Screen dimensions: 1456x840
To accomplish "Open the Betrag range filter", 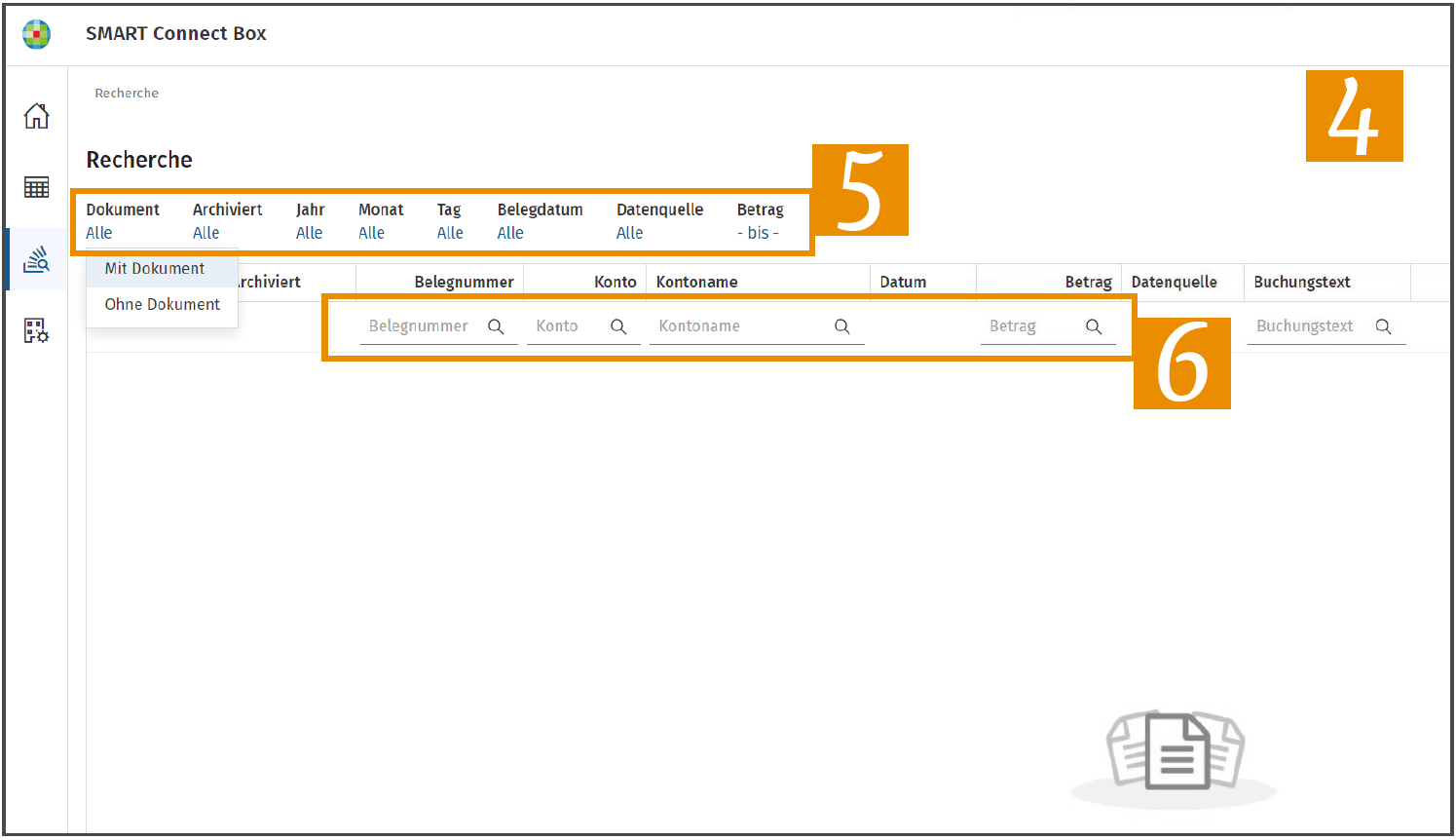I will click(758, 233).
